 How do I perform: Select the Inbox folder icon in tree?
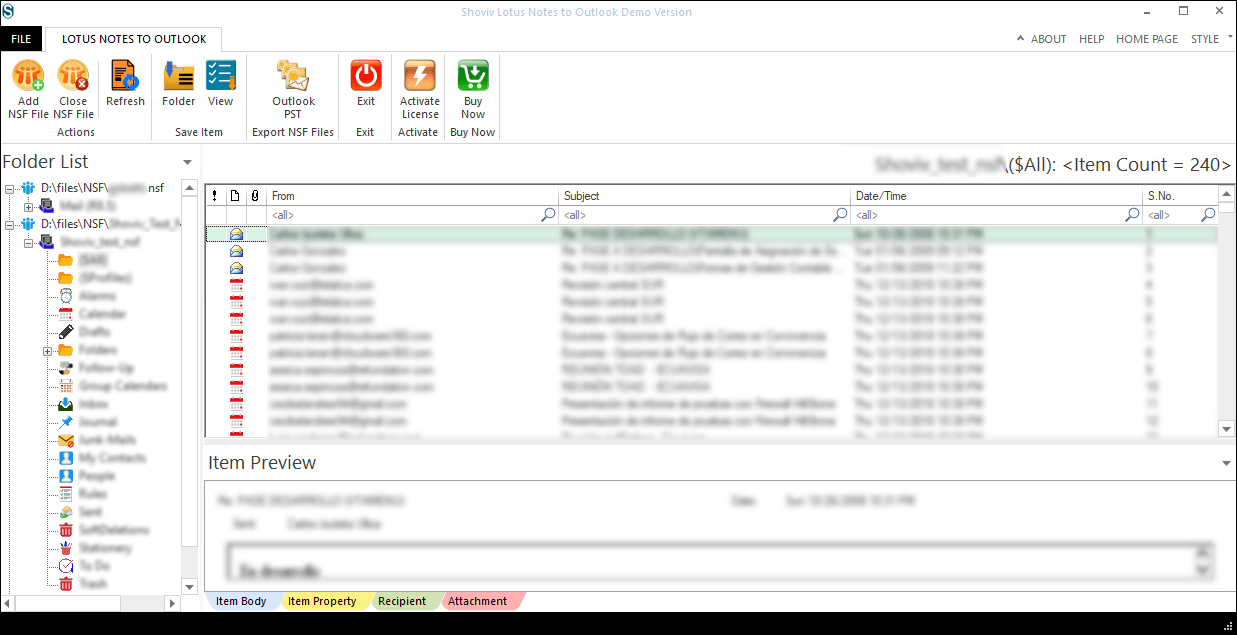(x=65, y=404)
